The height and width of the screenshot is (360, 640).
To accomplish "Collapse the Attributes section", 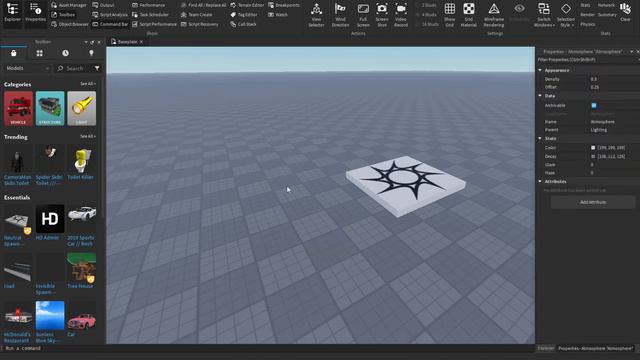I will point(540,181).
